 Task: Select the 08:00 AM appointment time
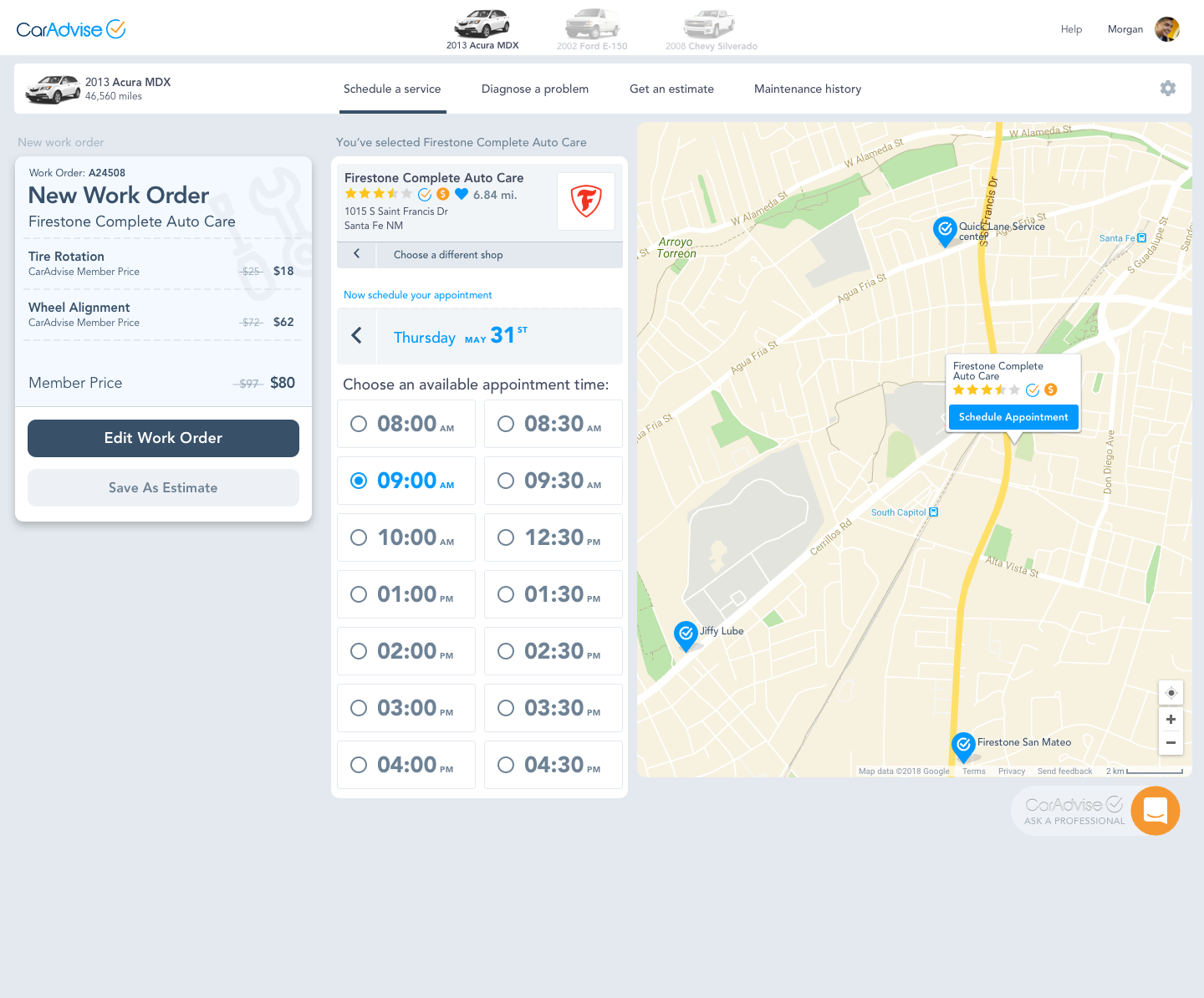(406, 424)
